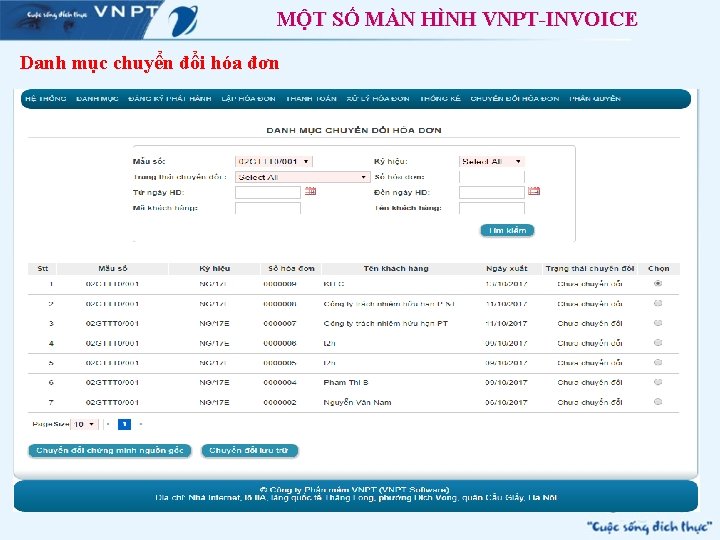This screenshot has height=540, width=720.
Task: Click the Tìm kiếm search button
Action: [507, 231]
